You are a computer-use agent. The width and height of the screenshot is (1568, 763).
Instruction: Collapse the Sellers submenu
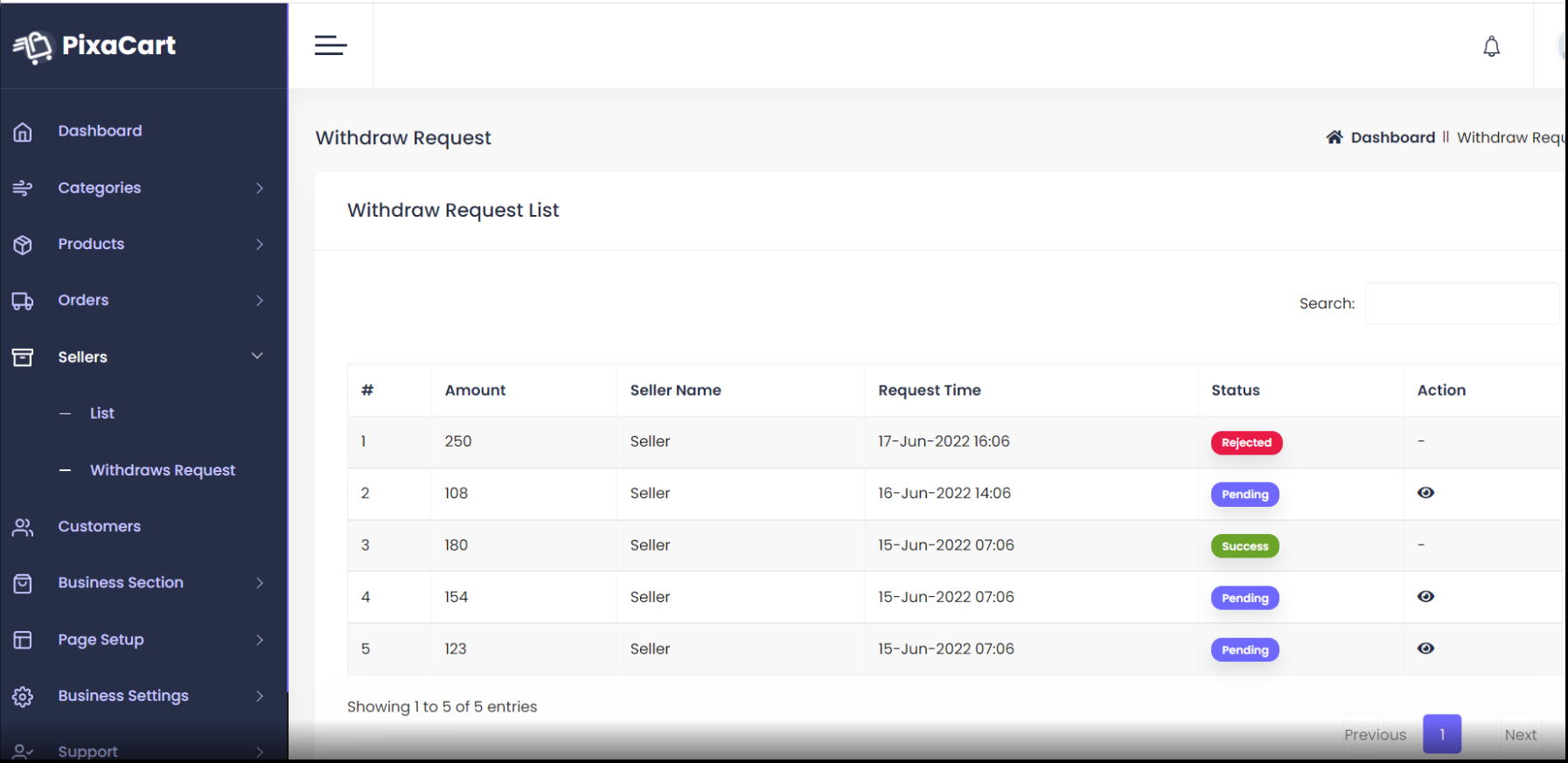[257, 357]
